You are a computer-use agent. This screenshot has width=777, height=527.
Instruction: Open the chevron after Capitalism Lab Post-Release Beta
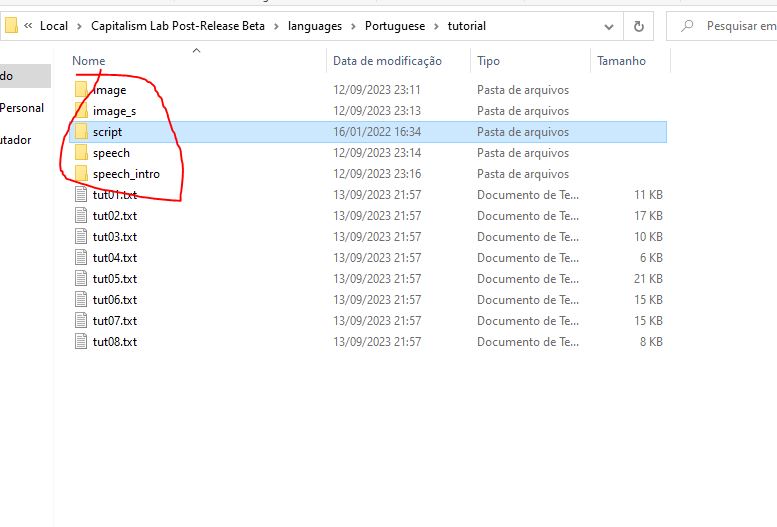277,26
